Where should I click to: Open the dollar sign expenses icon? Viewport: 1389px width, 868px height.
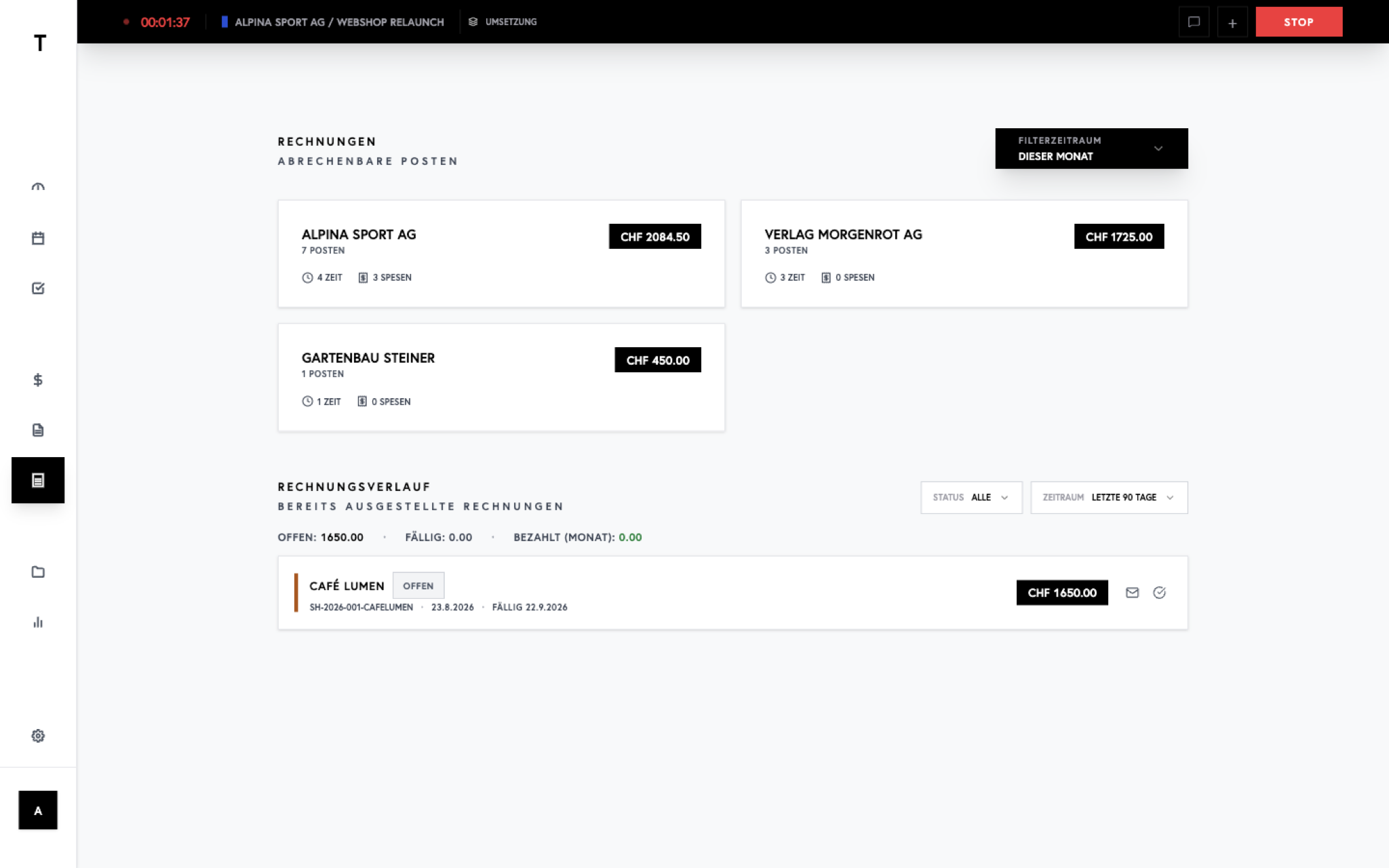tap(38, 380)
